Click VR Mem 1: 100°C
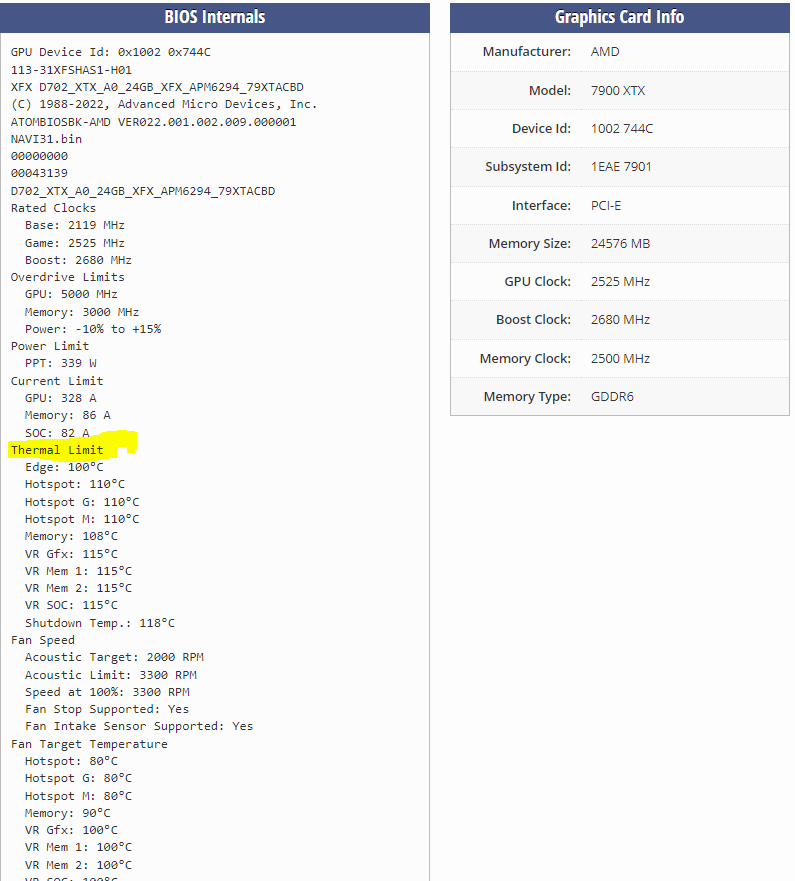795x881 pixels. [79, 847]
